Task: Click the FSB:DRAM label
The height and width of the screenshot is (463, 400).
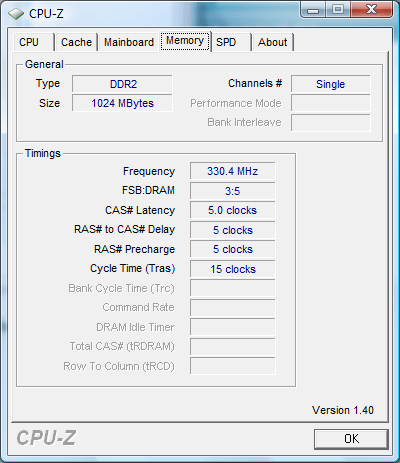Action: click(148, 190)
